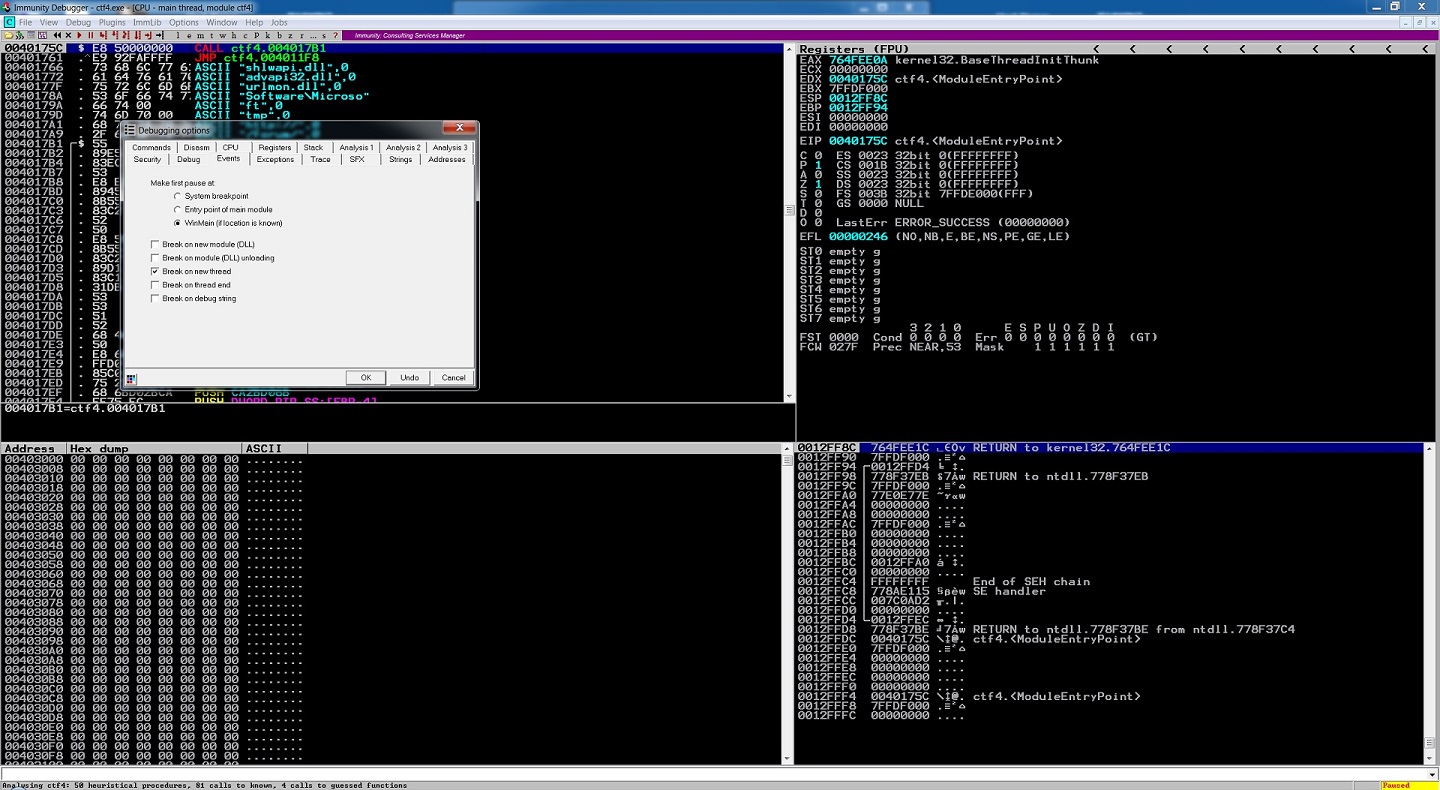Click the Open file folder icon
This screenshot has width=1440, height=790.
tap(9, 35)
